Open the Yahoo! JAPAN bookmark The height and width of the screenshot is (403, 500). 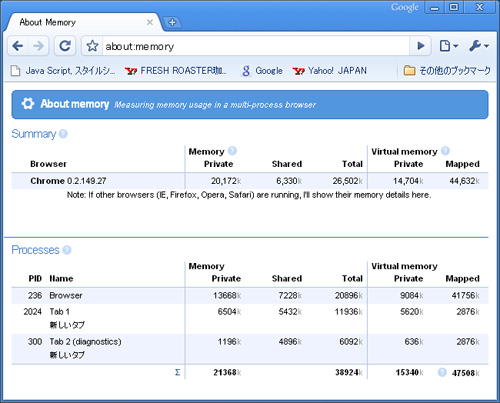tap(330, 71)
